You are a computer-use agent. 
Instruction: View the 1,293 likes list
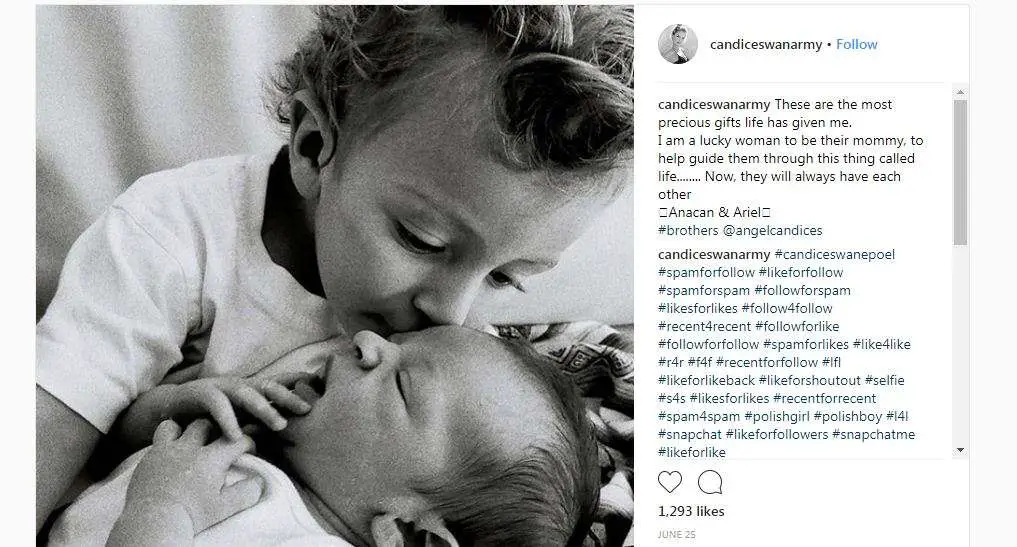(x=691, y=511)
